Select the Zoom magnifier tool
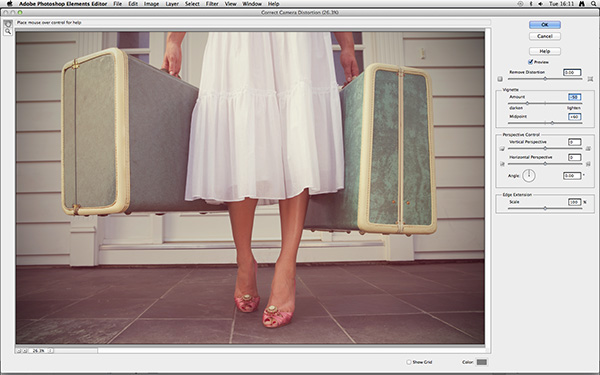Viewport: 600px width, 375px height. pos(7,32)
